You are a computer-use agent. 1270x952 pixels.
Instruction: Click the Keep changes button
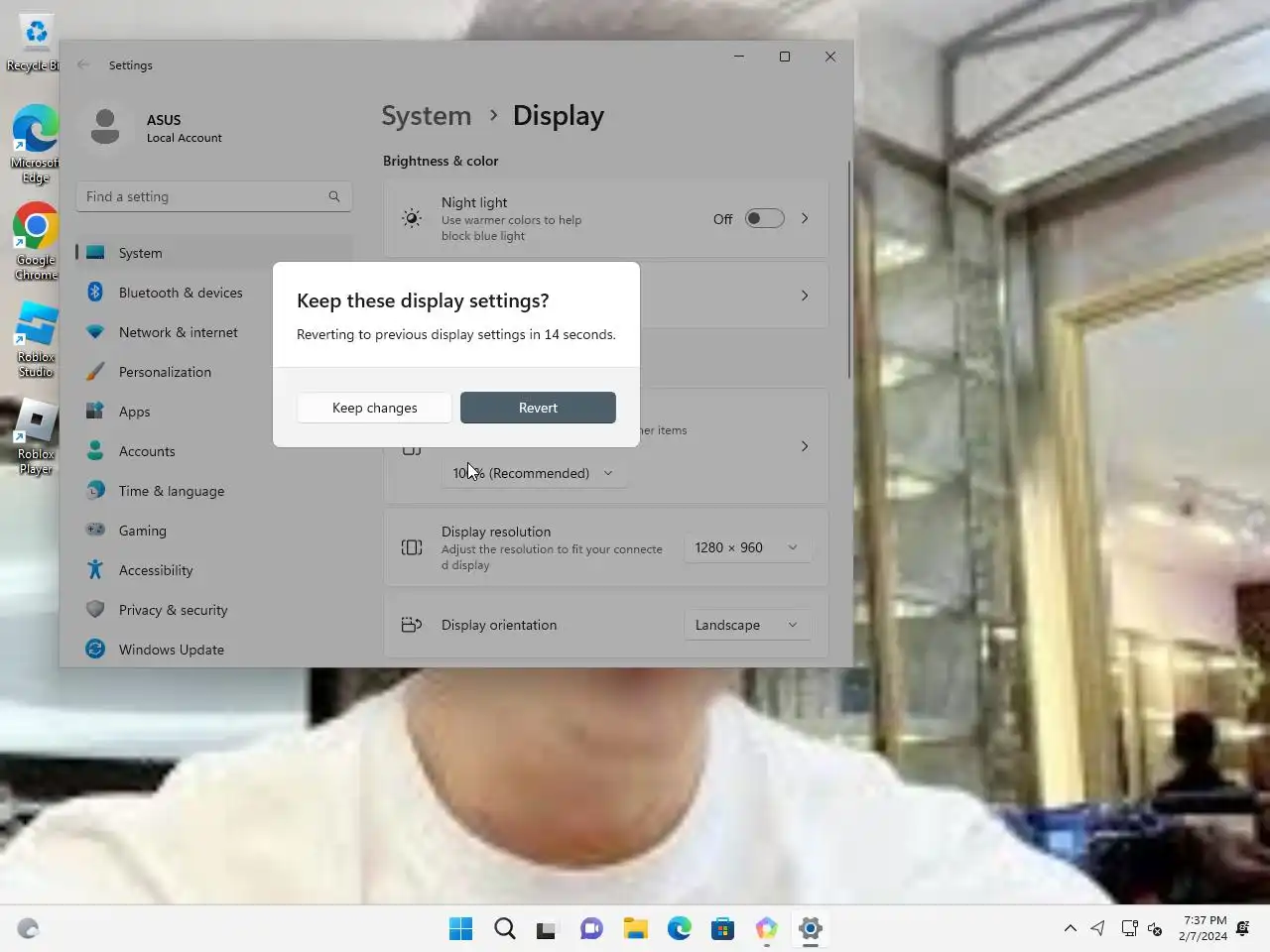click(x=374, y=408)
